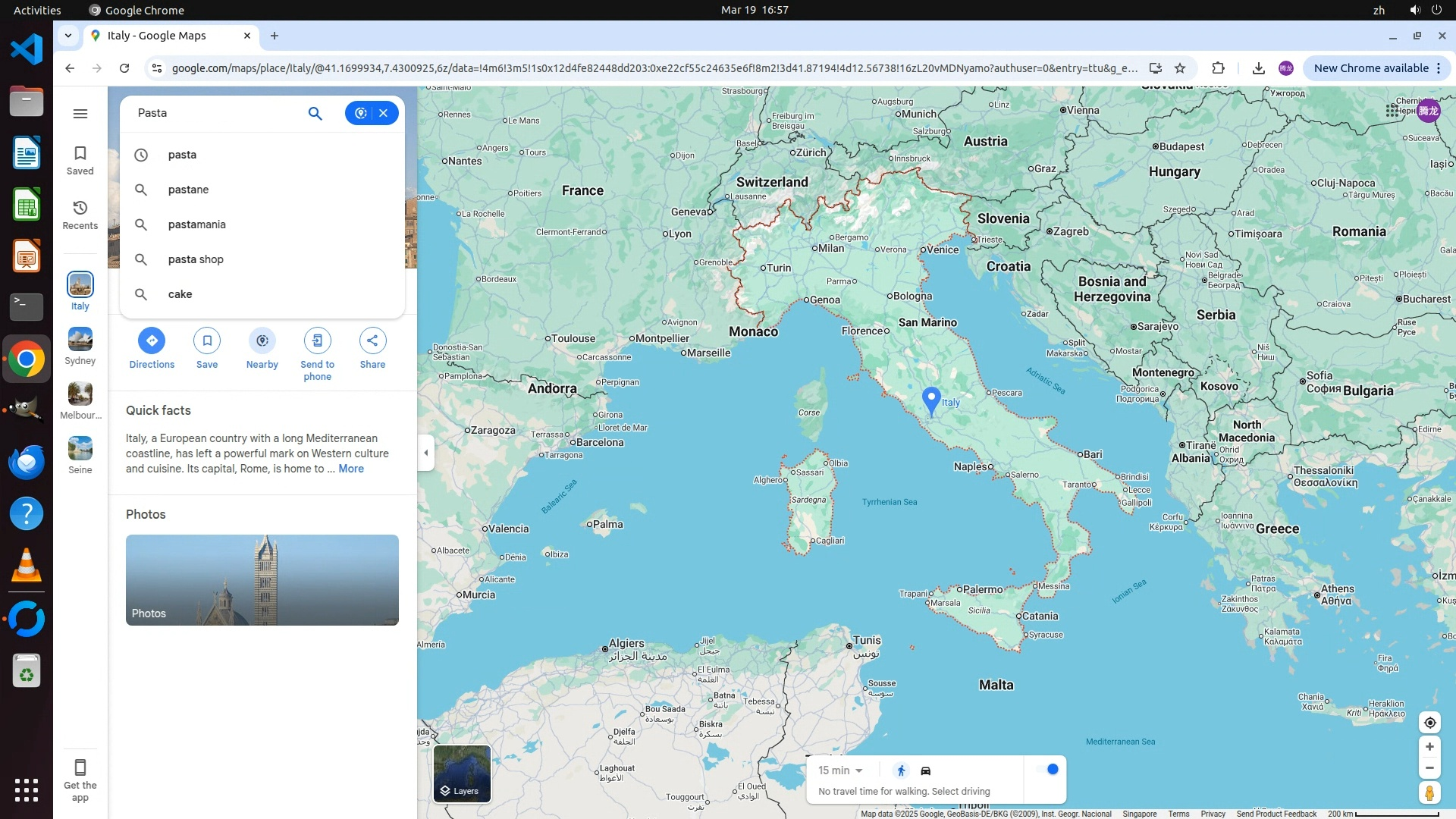
Task: Select the driving car mode
Action: 925,770
